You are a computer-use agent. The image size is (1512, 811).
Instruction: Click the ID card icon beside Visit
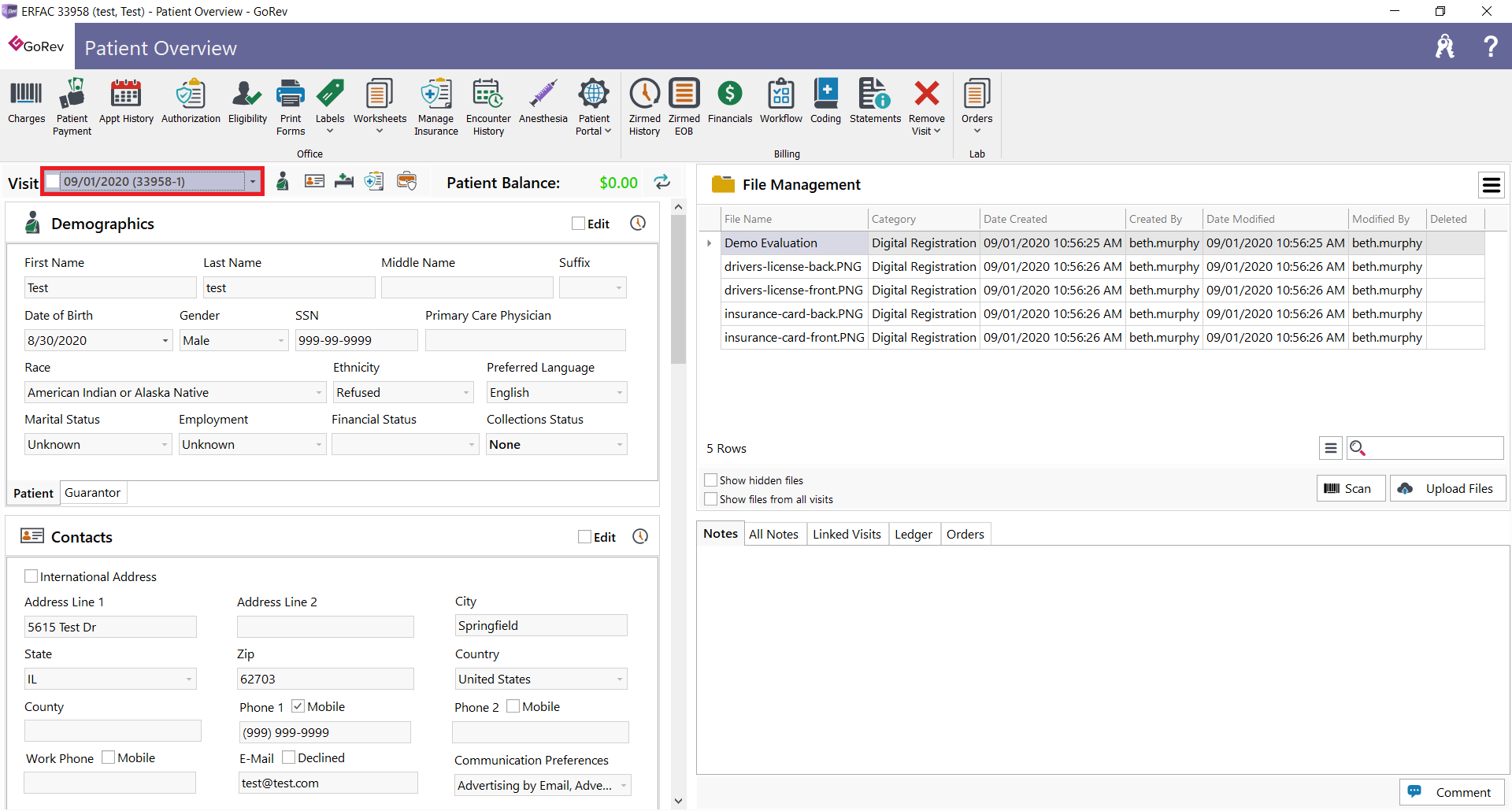click(314, 182)
